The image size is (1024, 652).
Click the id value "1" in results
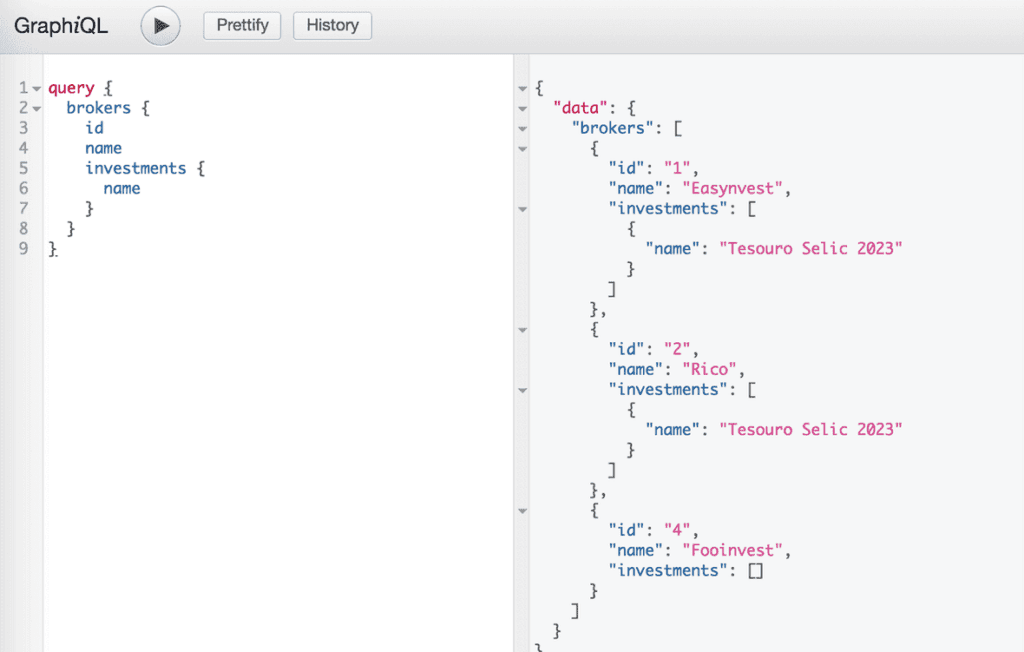[677, 169]
